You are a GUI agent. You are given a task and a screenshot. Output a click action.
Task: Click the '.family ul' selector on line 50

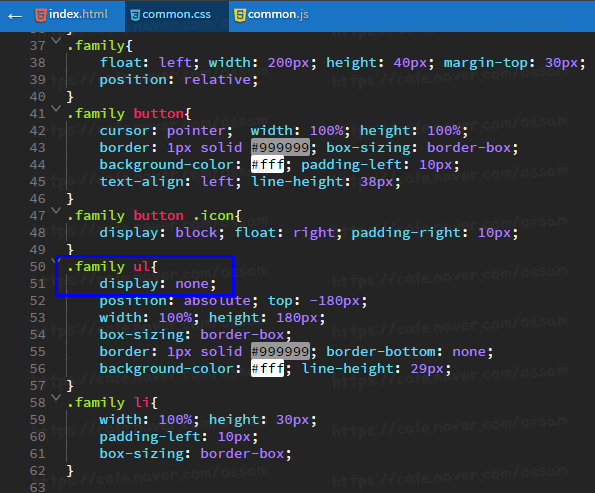[x=109, y=266]
